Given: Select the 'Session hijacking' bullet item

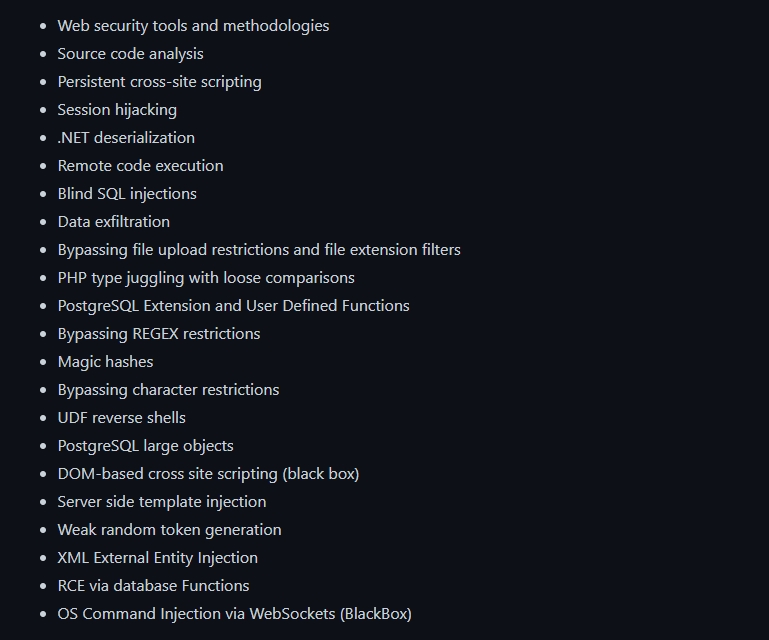Looking at the screenshot, I should pos(117,110).
